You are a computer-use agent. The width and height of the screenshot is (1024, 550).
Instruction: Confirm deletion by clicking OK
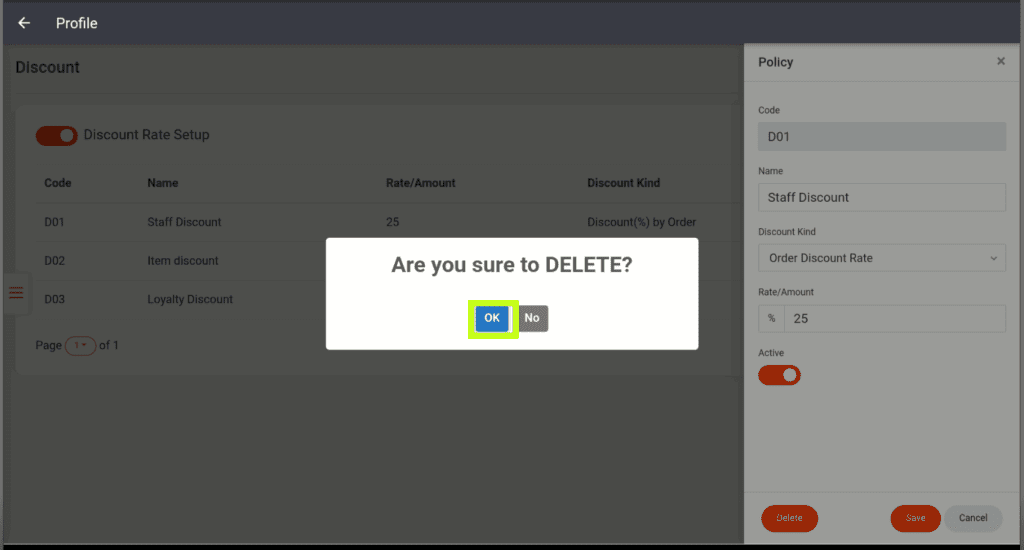point(492,318)
